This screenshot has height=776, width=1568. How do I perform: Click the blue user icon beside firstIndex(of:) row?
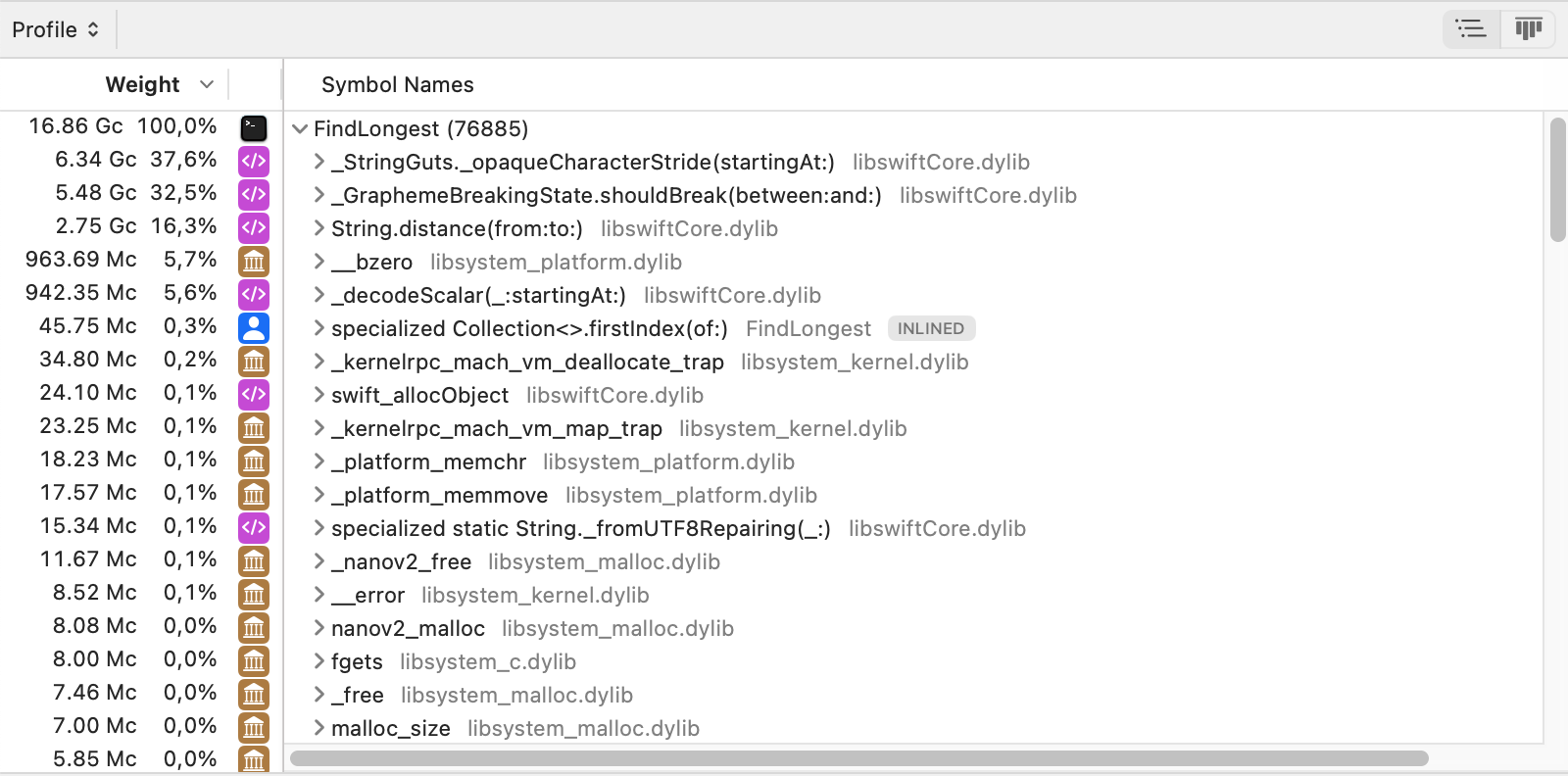tap(254, 328)
